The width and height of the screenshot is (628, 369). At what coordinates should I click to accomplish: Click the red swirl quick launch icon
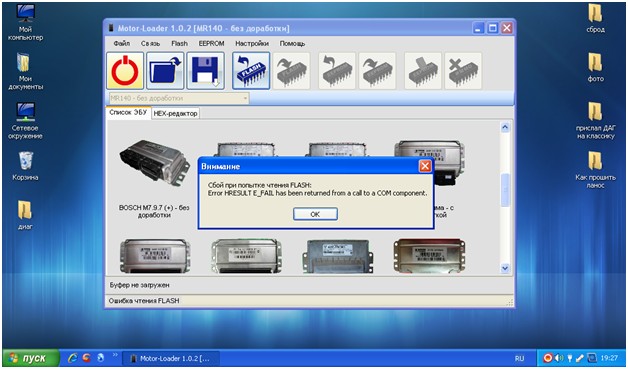(86, 358)
